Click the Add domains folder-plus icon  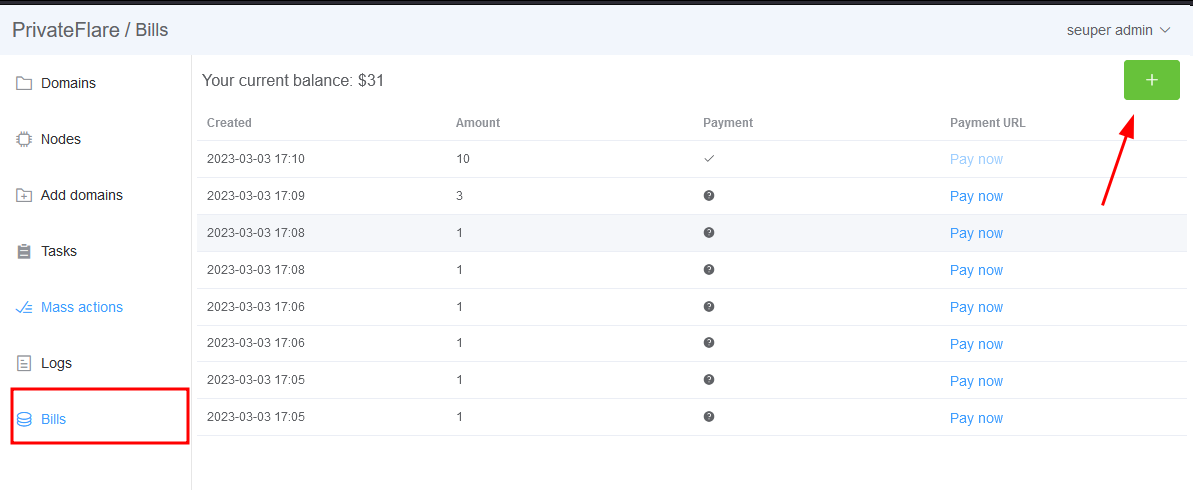[24, 196]
